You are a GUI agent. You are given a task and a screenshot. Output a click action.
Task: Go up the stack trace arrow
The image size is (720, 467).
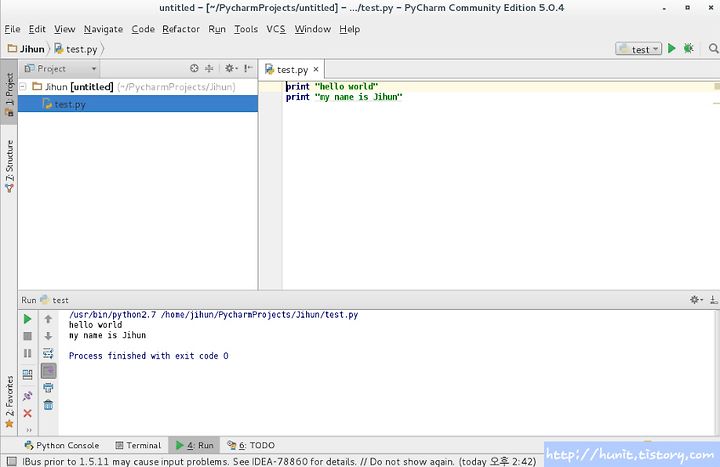(48, 319)
